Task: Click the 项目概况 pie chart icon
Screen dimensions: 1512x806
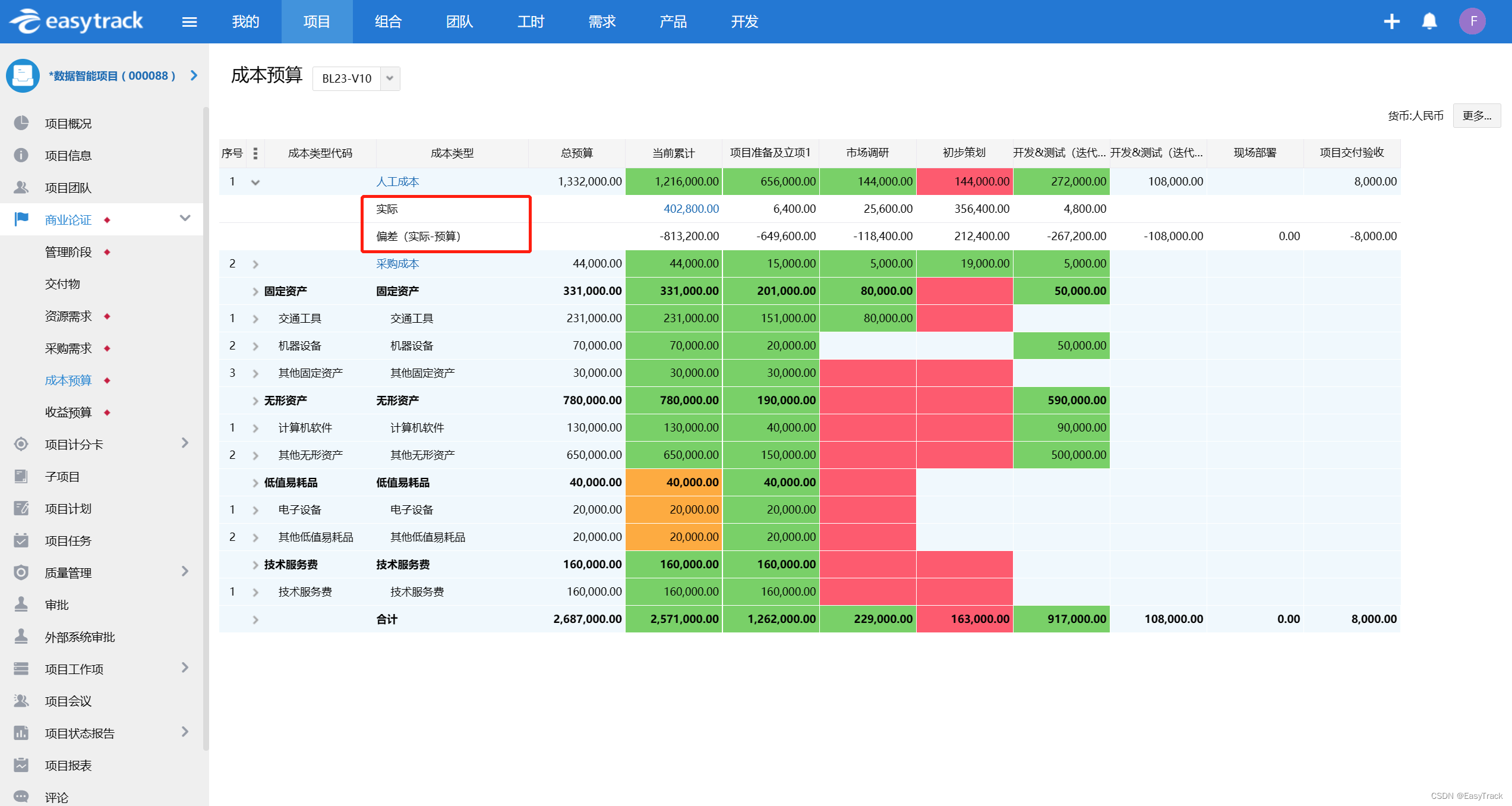Action: coord(21,123)
